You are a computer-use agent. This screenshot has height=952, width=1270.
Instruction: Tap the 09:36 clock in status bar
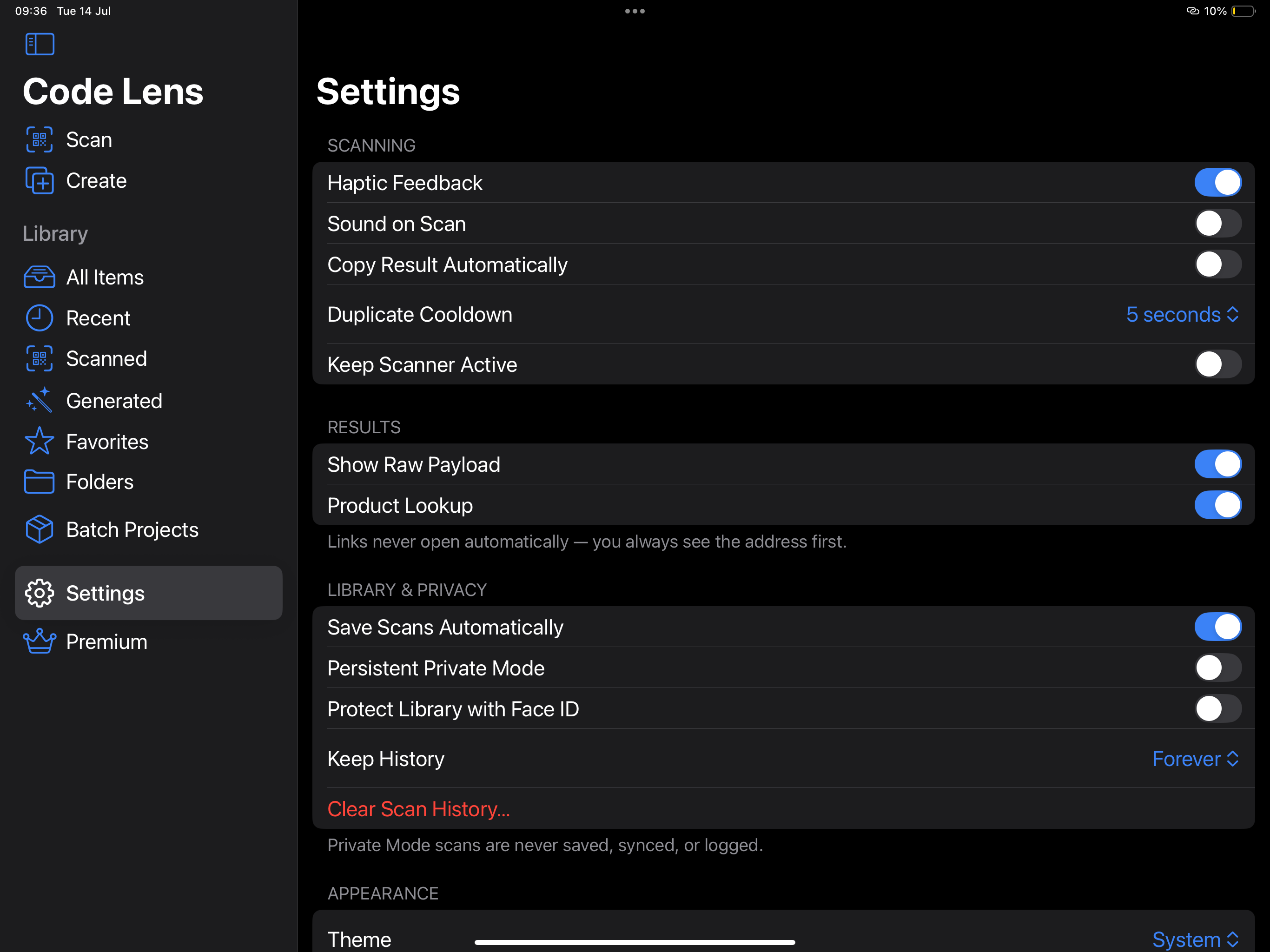31,11
